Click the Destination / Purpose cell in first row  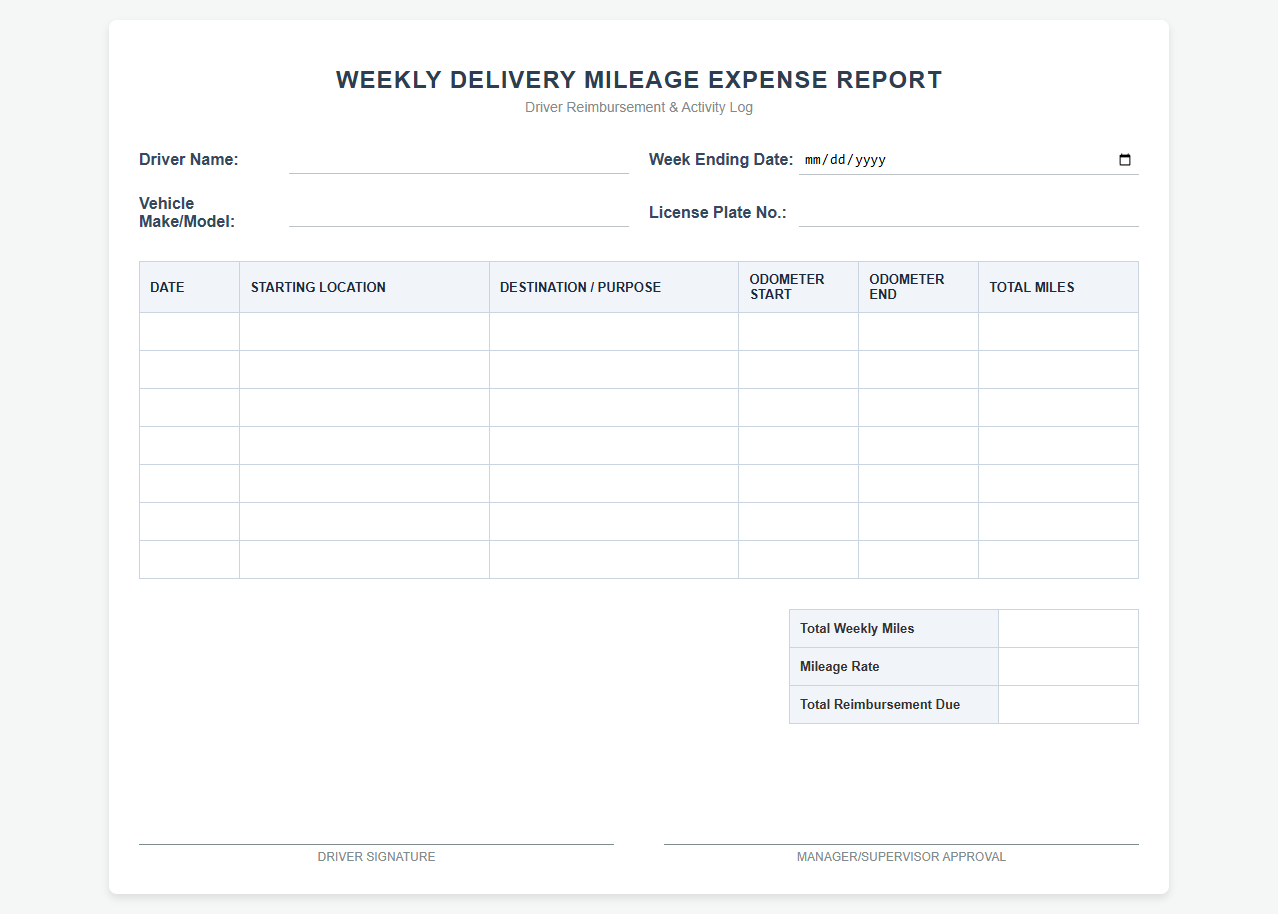pyautogui.click(x=614, y=332)
